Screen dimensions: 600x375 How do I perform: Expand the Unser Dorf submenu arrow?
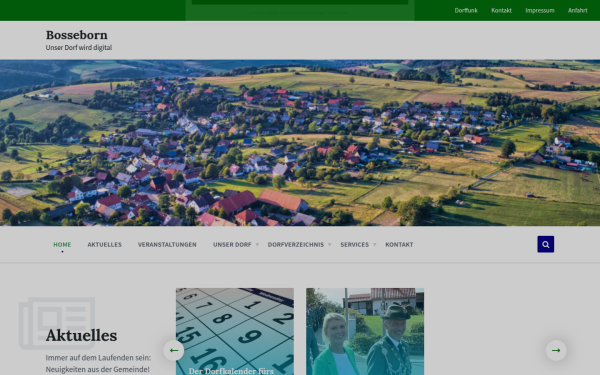(257, 245)
